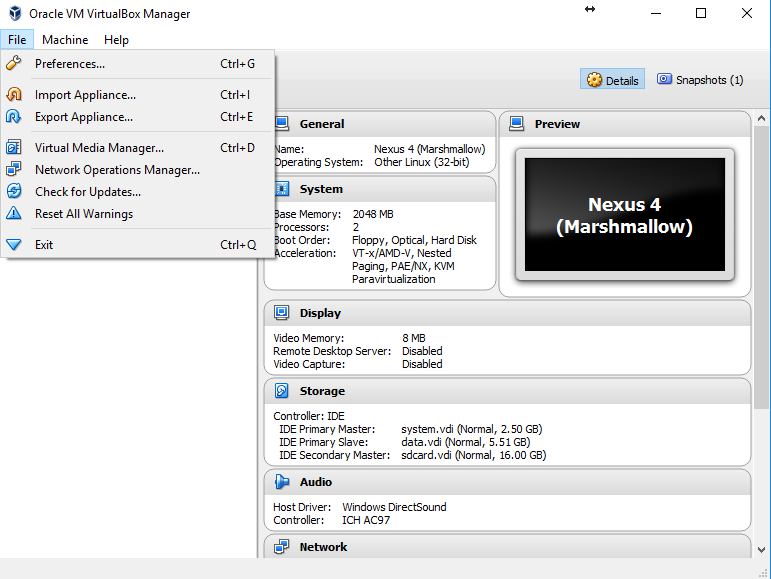Click the Preview section header title
The width and height of the screenshot is (771, 579).
coord(557,124)
